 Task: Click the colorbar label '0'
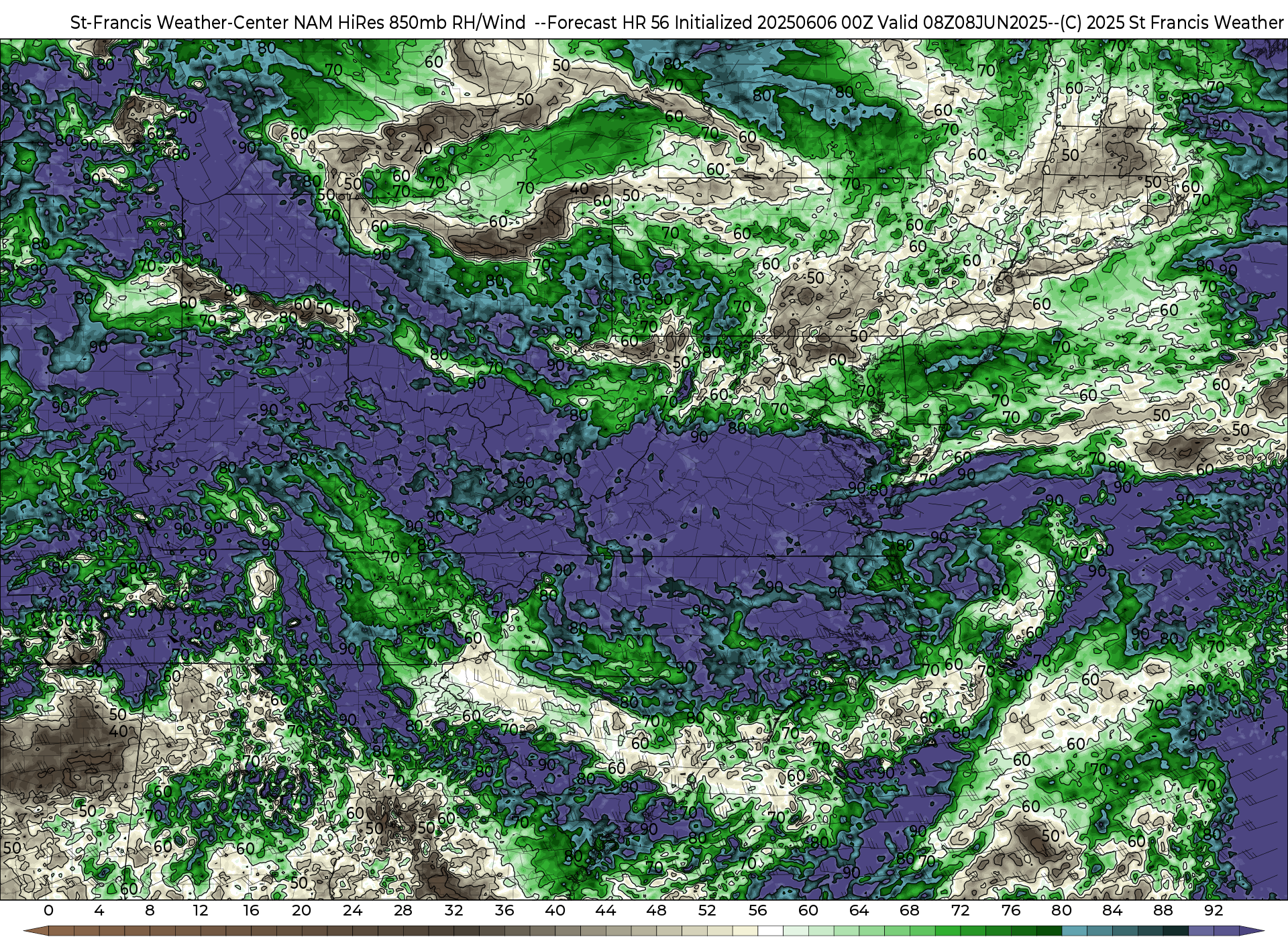tap(48, 910)
